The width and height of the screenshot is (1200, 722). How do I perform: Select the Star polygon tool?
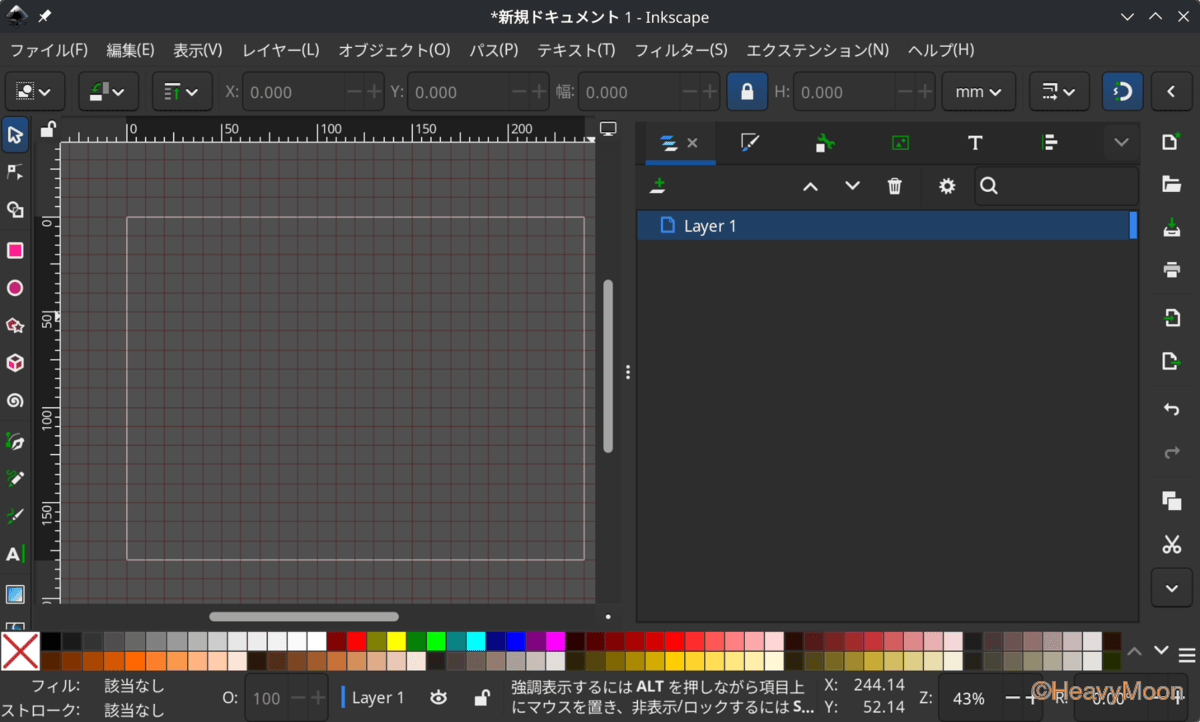(15, 326)
